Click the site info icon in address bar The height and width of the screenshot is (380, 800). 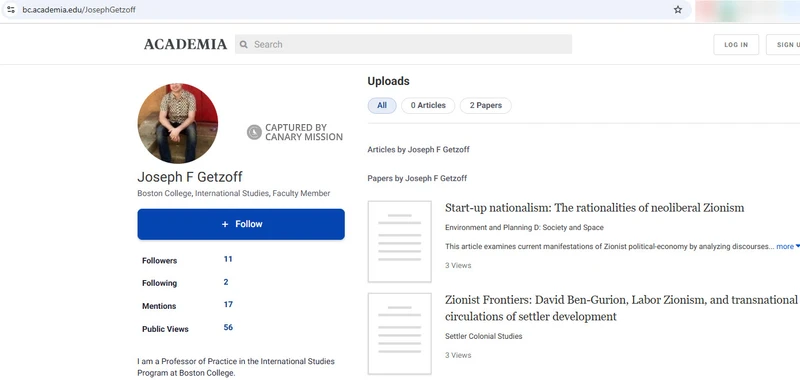click(x=10, y=10)
